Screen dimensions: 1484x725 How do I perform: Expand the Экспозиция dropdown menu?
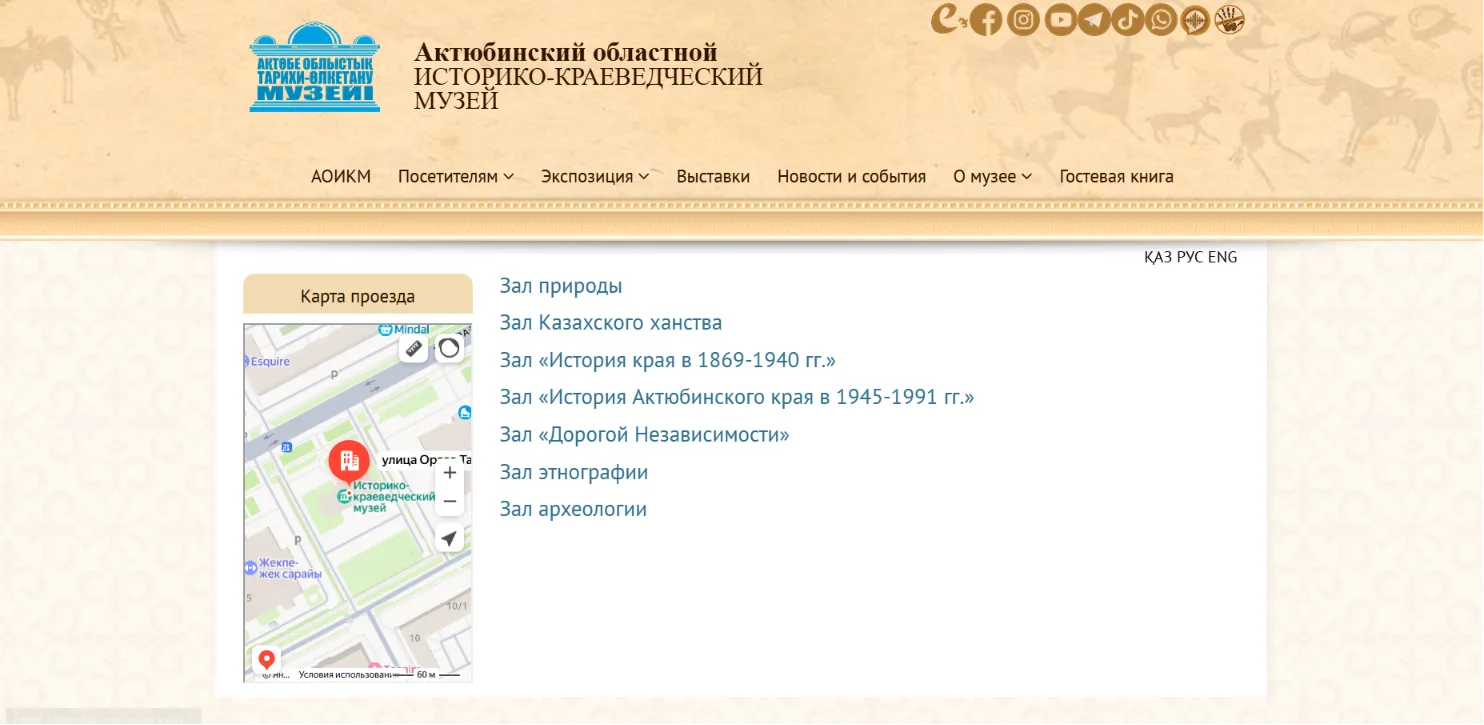(595, 177)
